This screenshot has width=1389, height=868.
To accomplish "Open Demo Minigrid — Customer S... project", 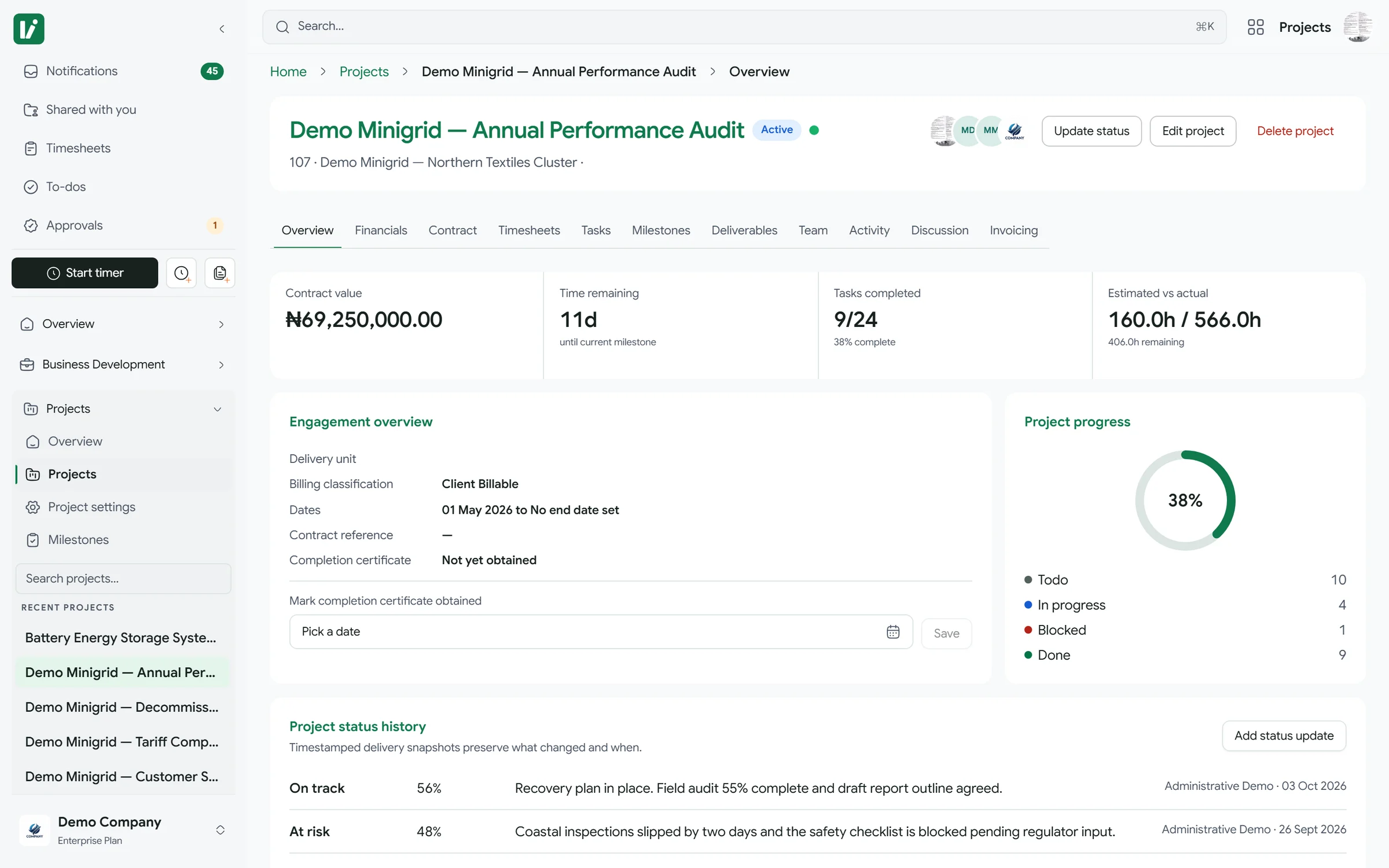I will tap(123, 777).
